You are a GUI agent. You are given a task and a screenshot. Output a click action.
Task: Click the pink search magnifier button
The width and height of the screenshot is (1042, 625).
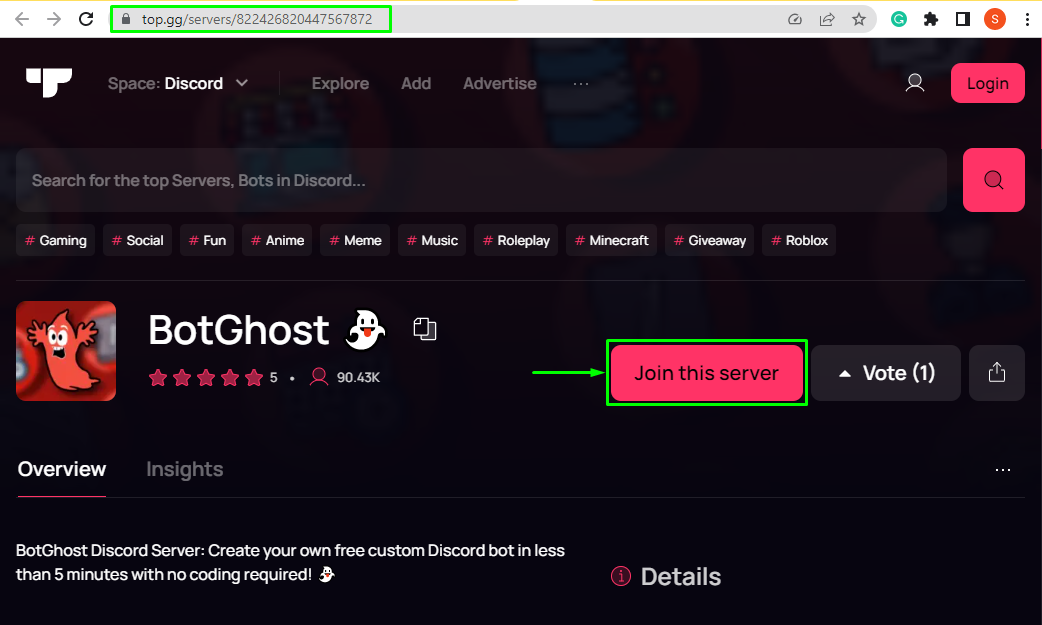tap(993, 180)
